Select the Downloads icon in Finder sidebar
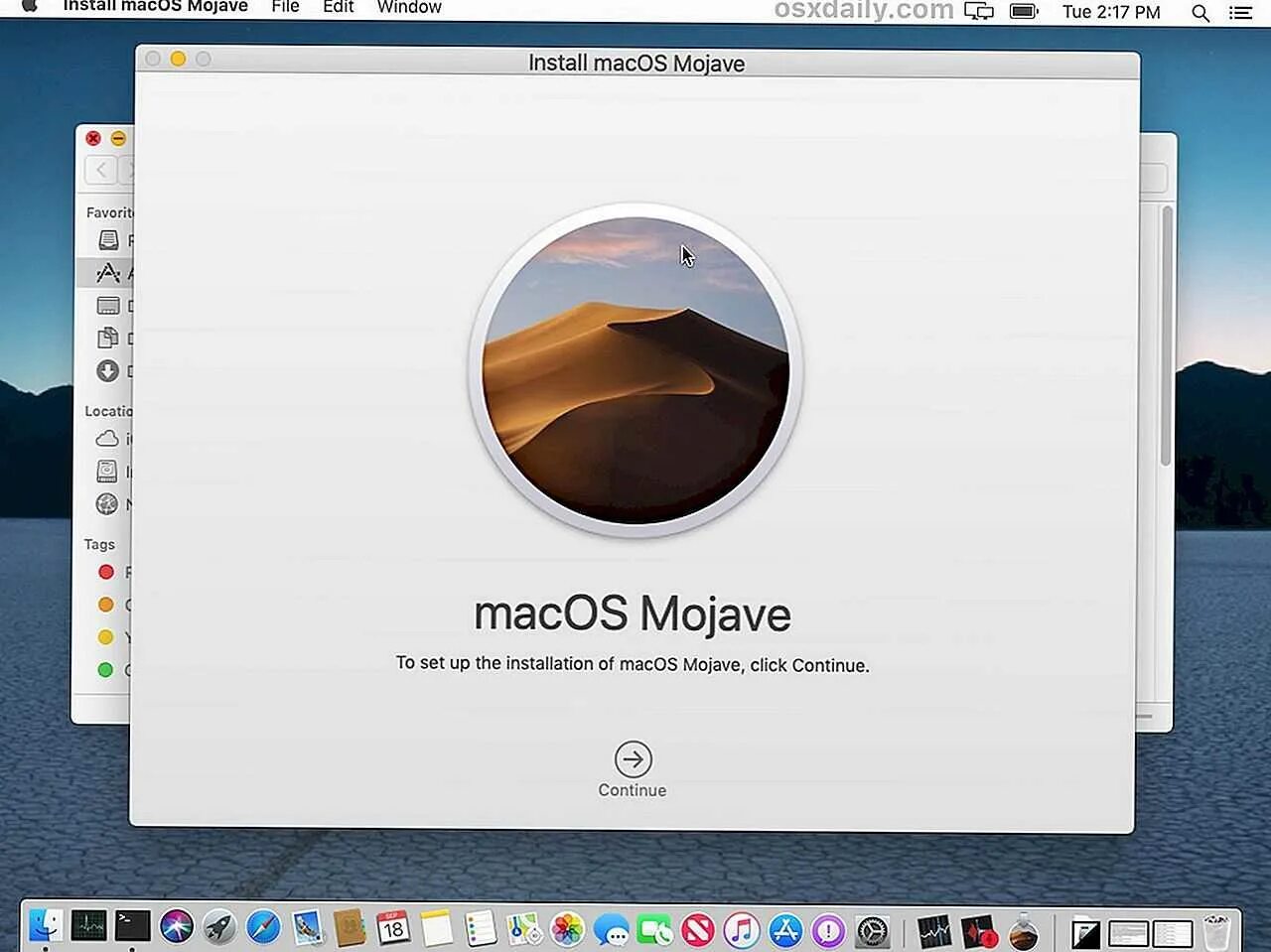The width and height of the screenshot is (1271, 952). (107, 370)
